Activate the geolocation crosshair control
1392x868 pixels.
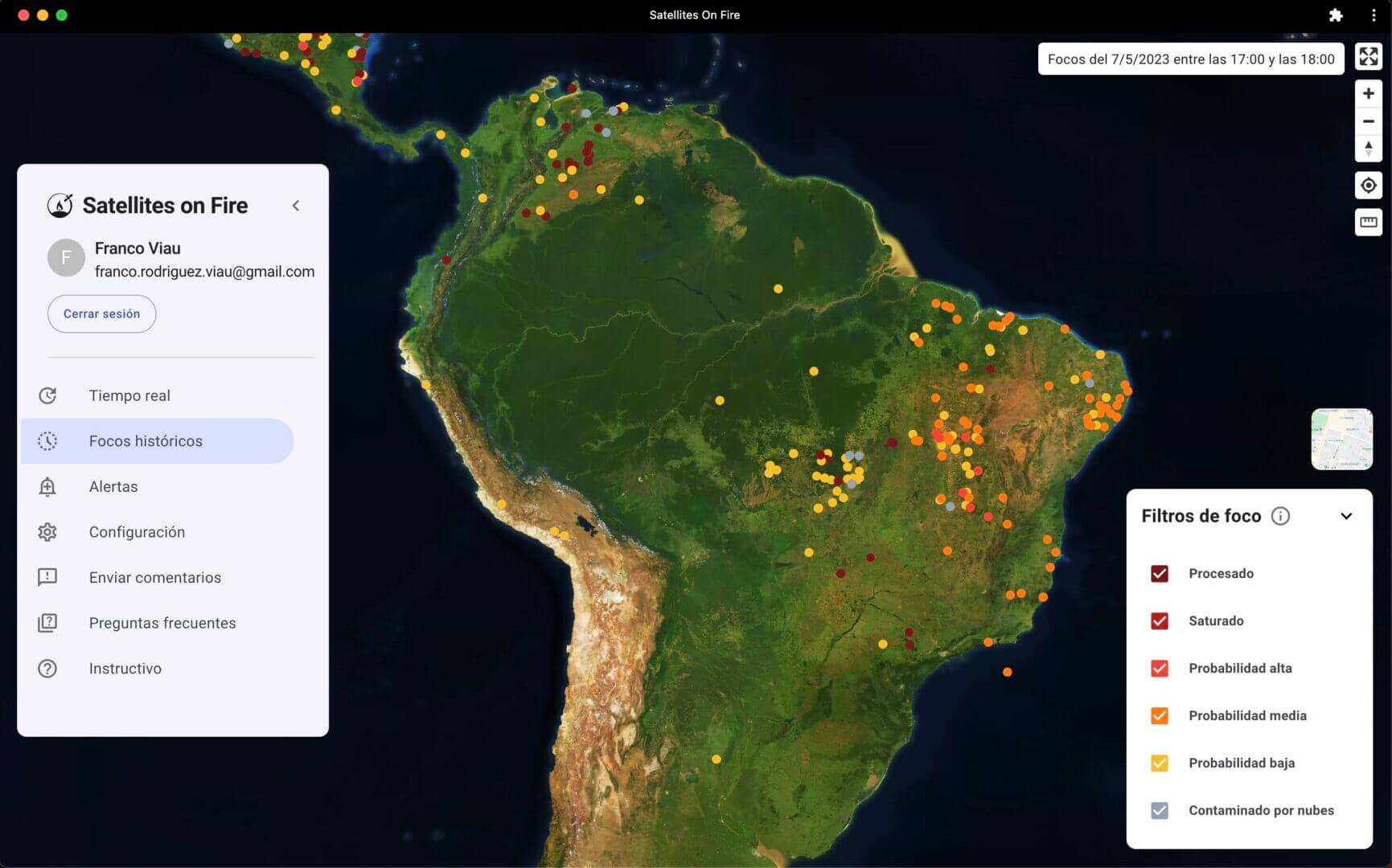click(1369, 185)
